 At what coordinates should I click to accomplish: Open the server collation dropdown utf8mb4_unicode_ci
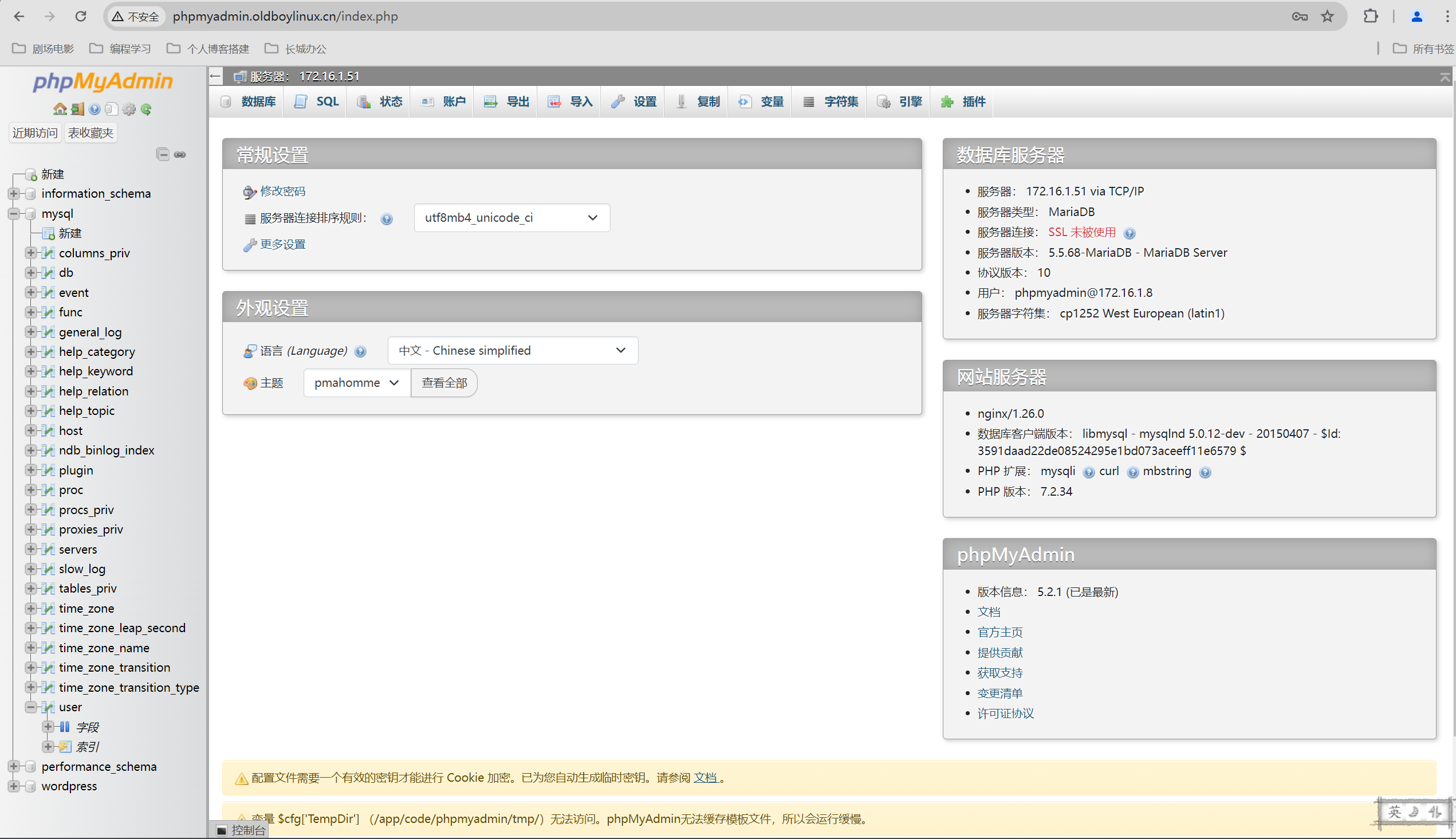coord(512,218)
